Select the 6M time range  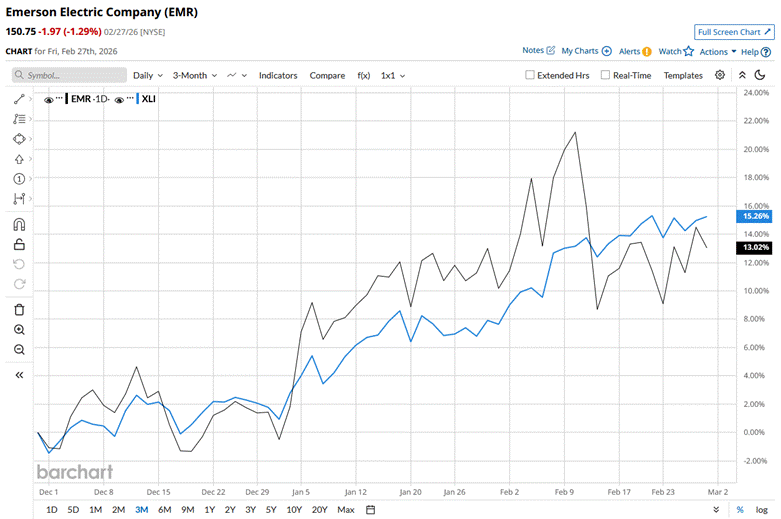pyautogui.click(x=165, y=510)
